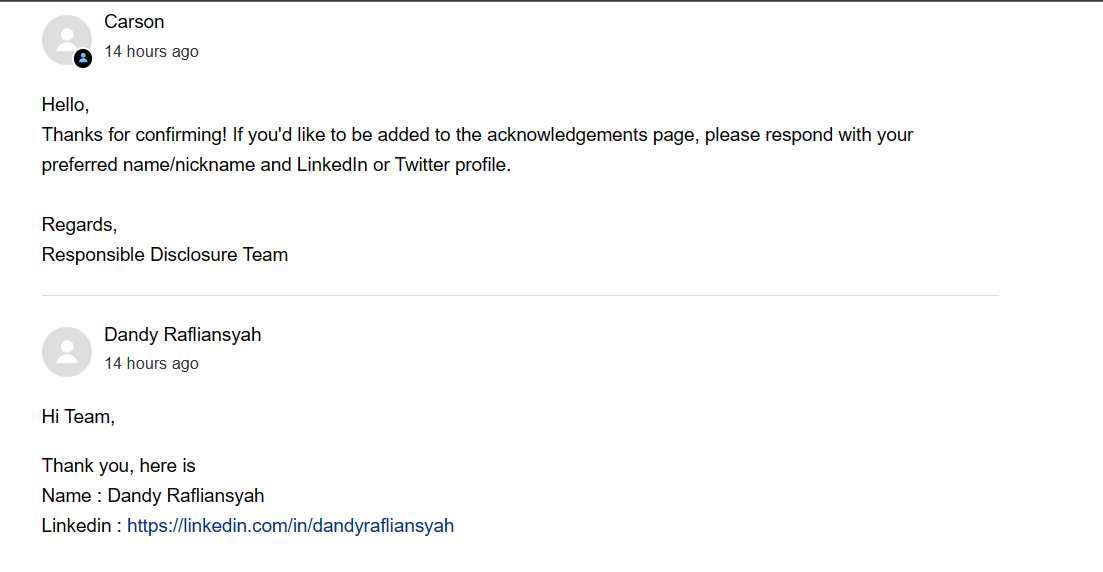Click the Dandy Rafliansyah author name heading
Screen dimensions: 1103x572
pos(182,335)
